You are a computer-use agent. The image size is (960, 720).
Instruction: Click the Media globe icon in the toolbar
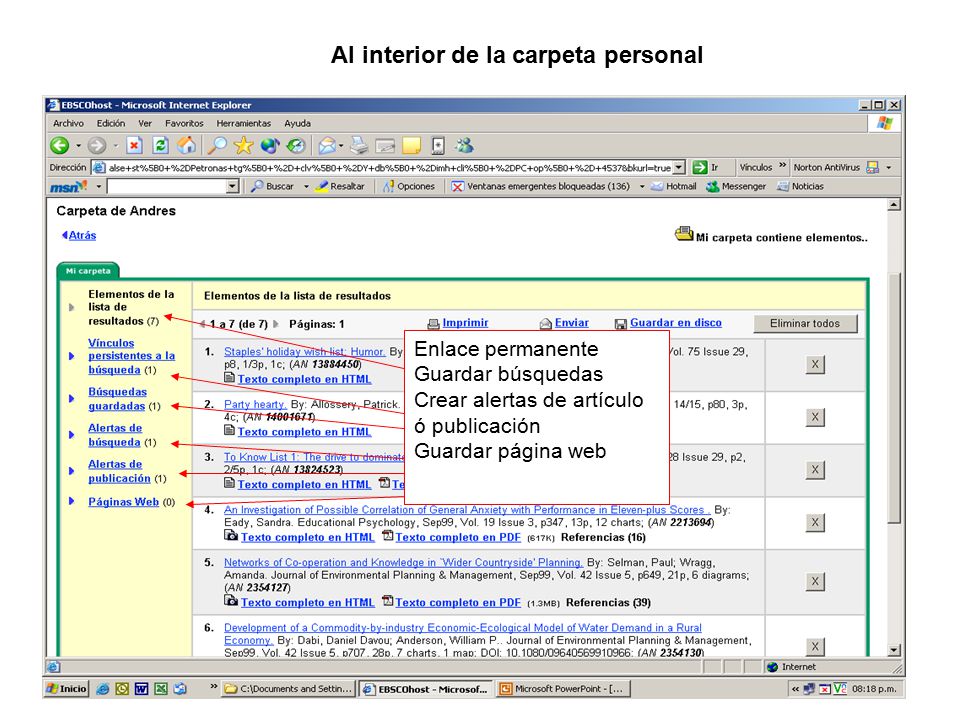[269, 146]
